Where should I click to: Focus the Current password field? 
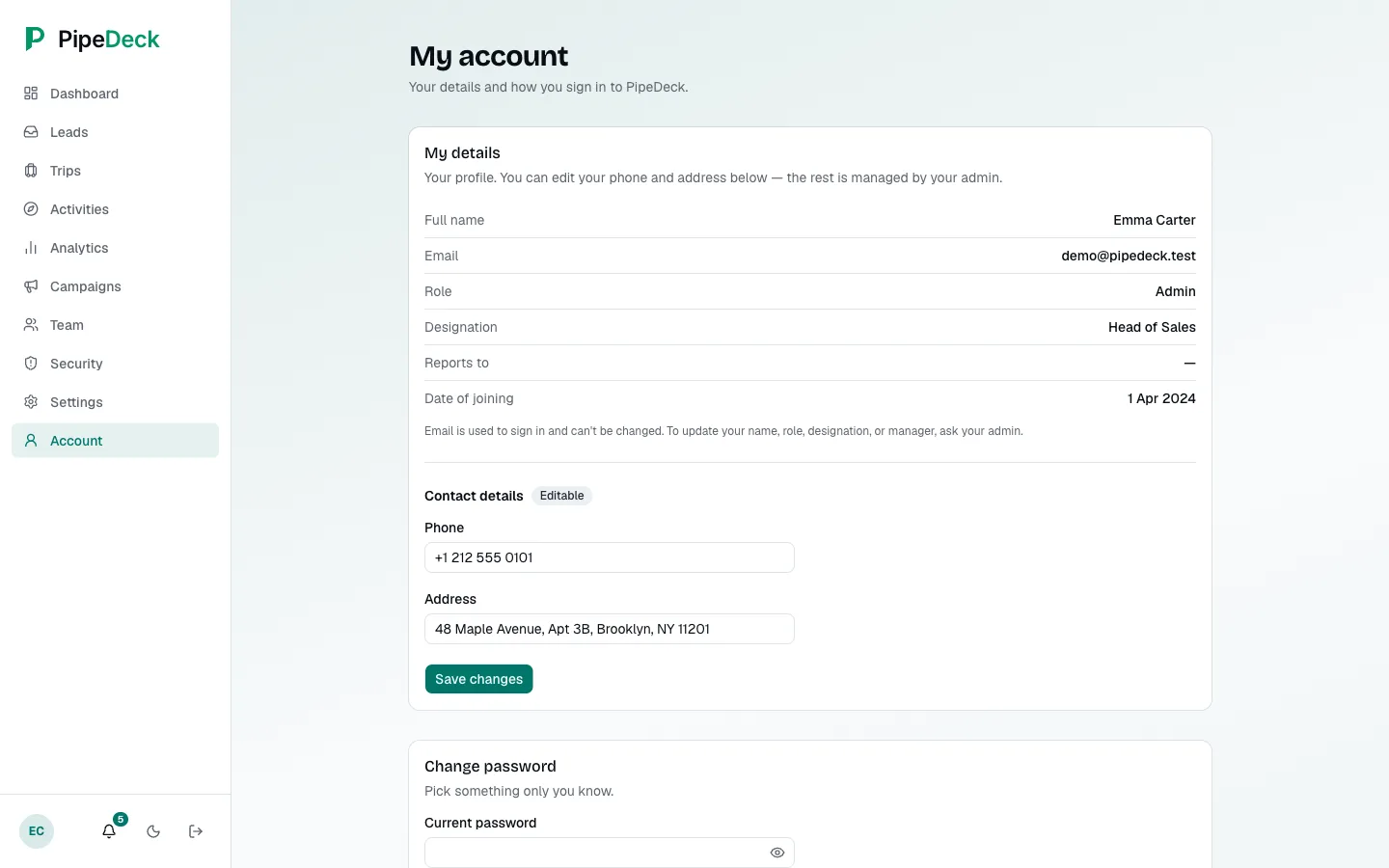pyautogui.click(x=610, y=853)
